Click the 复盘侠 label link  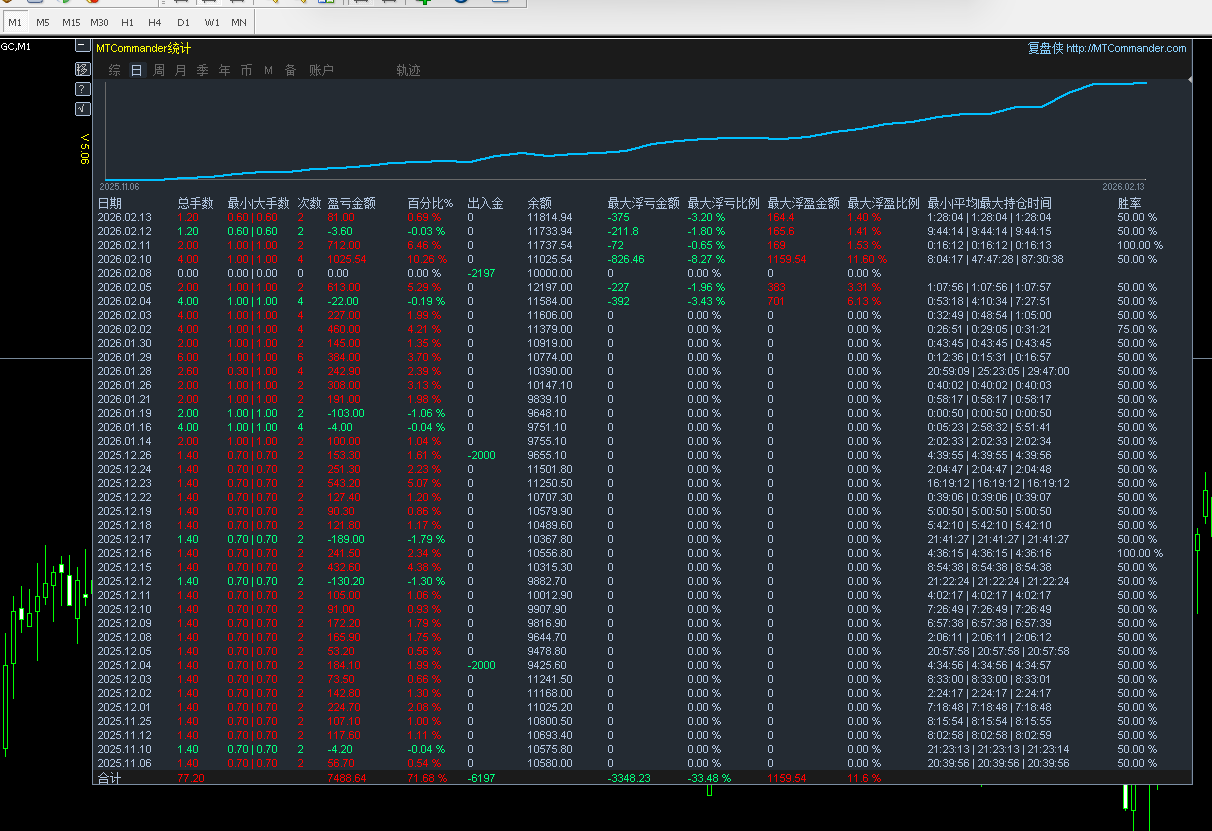click(1044, 48)
